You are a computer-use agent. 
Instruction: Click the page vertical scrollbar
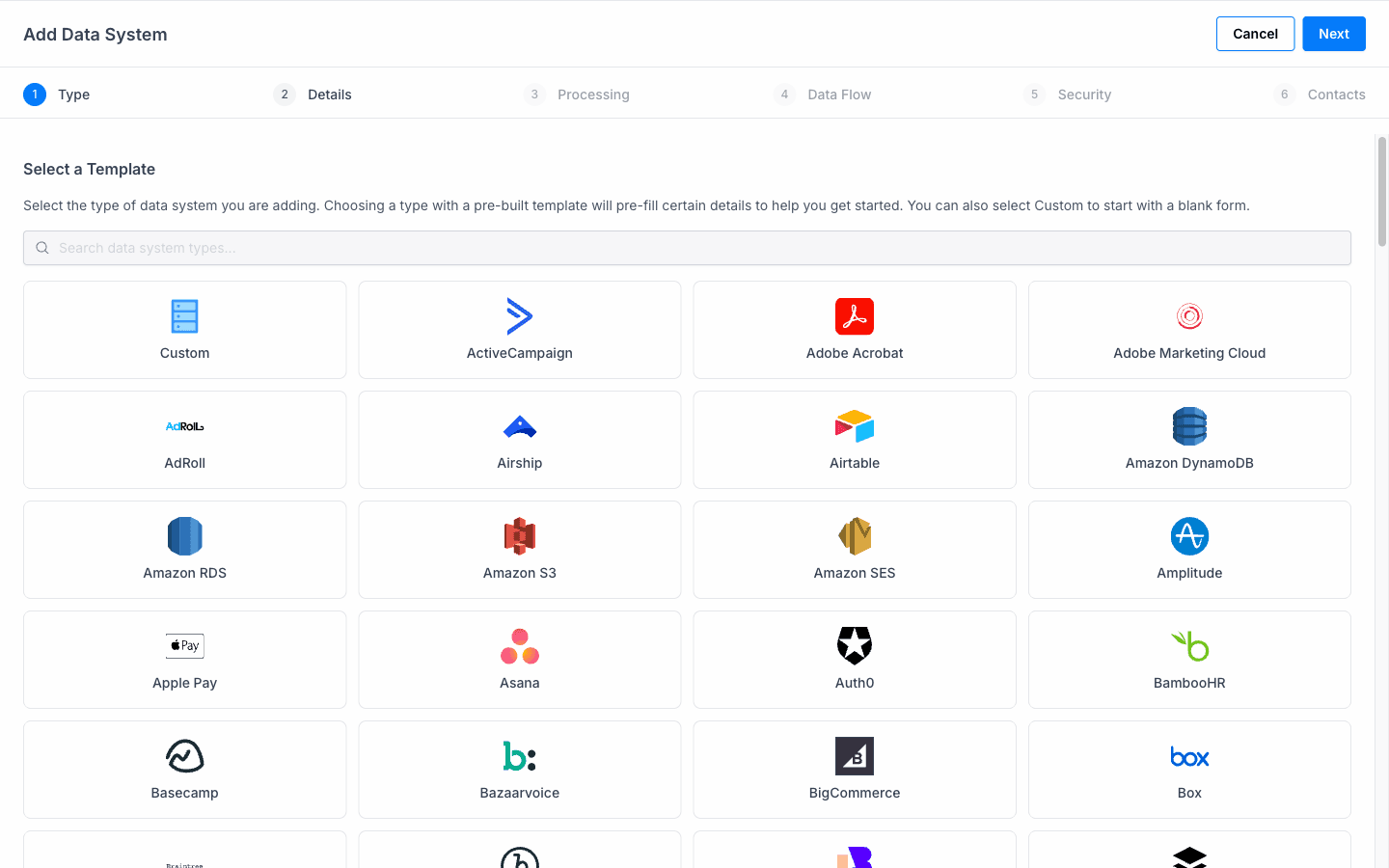tap(1382, 191)
